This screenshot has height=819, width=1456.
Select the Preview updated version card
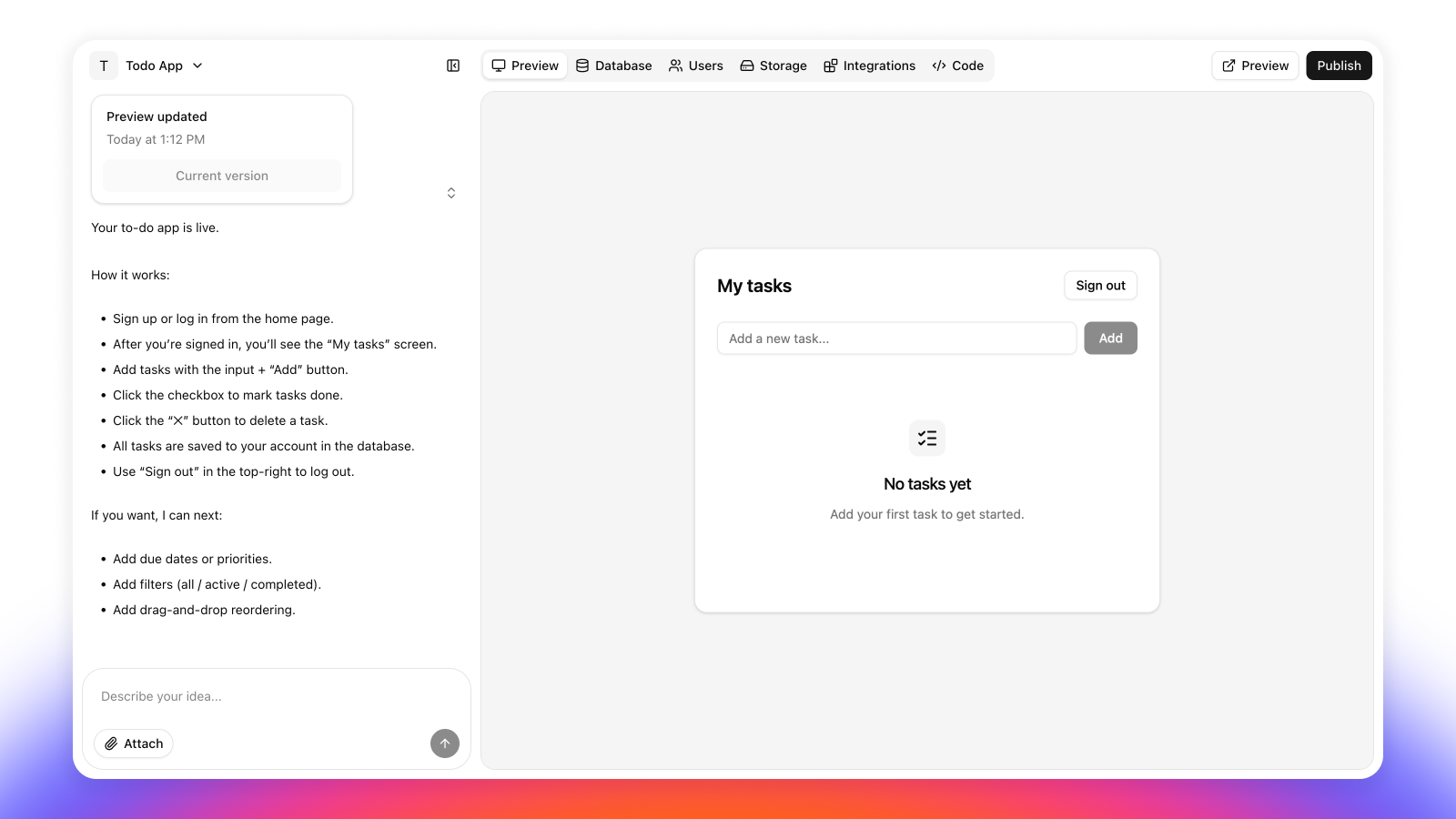[x=221, y=127]
